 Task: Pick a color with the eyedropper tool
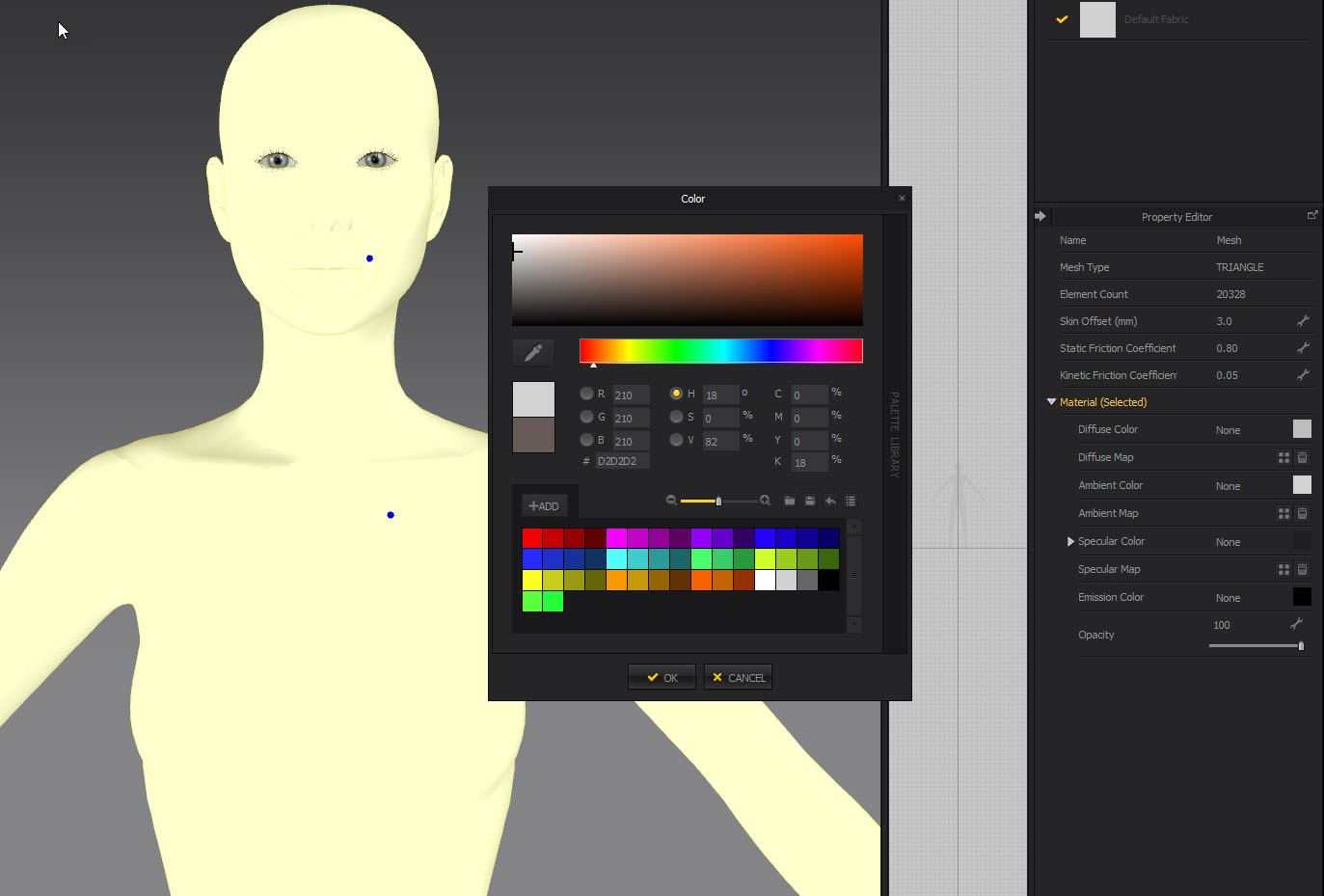(x=533, y=353)
